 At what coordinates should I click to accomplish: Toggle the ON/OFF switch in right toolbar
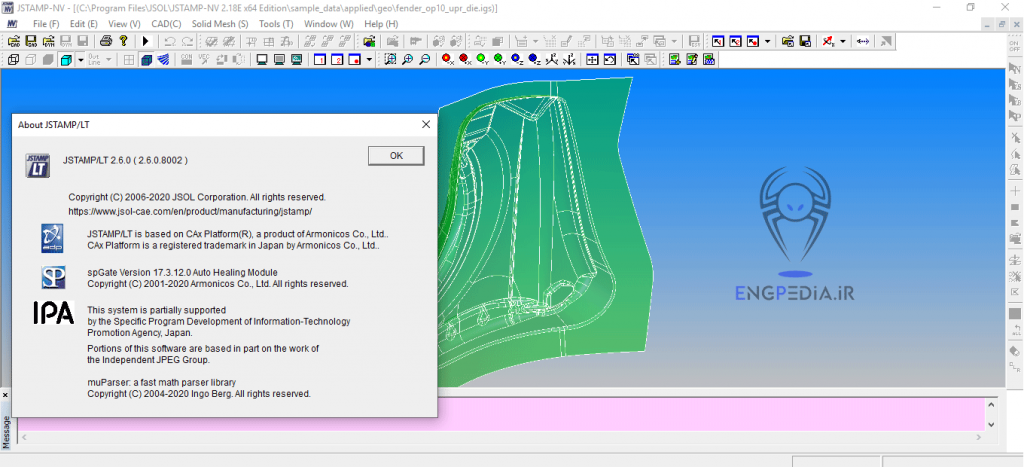pos(1014,46)
